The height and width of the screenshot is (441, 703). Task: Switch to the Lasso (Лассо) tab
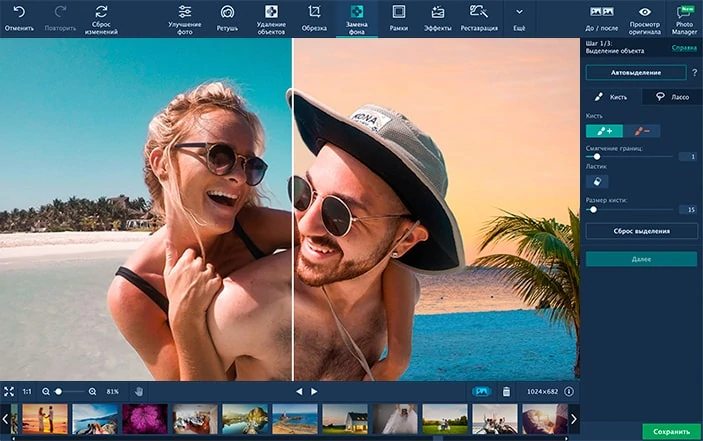pyautogui.click(x=671, y=97)
